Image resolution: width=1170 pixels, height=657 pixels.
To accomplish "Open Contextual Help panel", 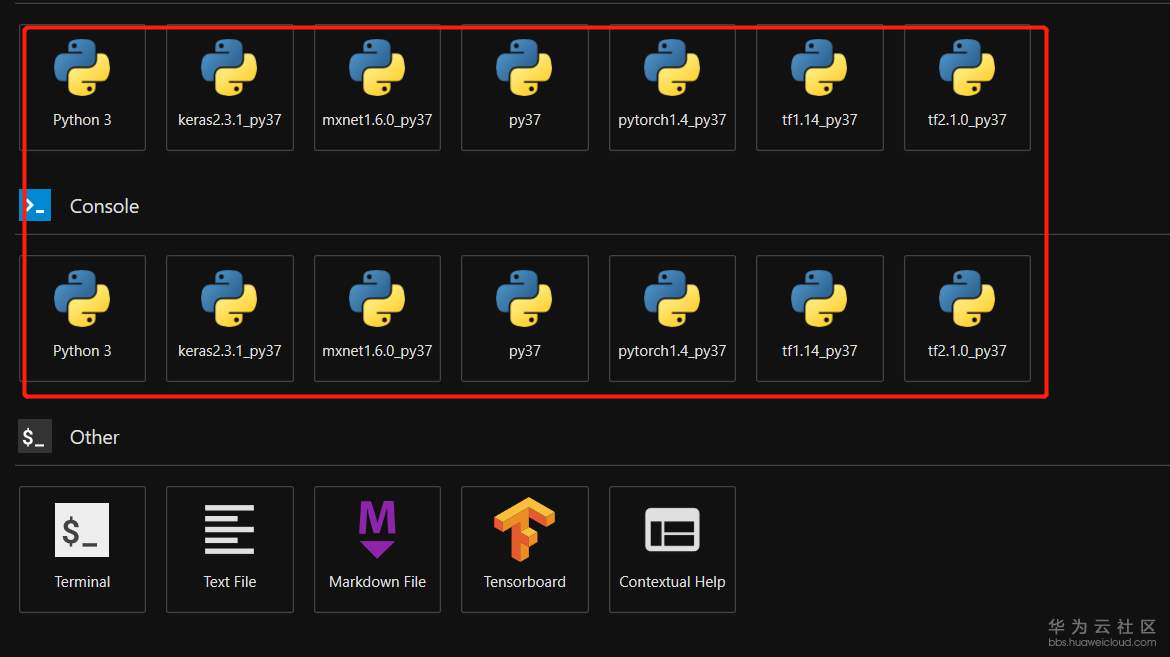I will 672,549.
